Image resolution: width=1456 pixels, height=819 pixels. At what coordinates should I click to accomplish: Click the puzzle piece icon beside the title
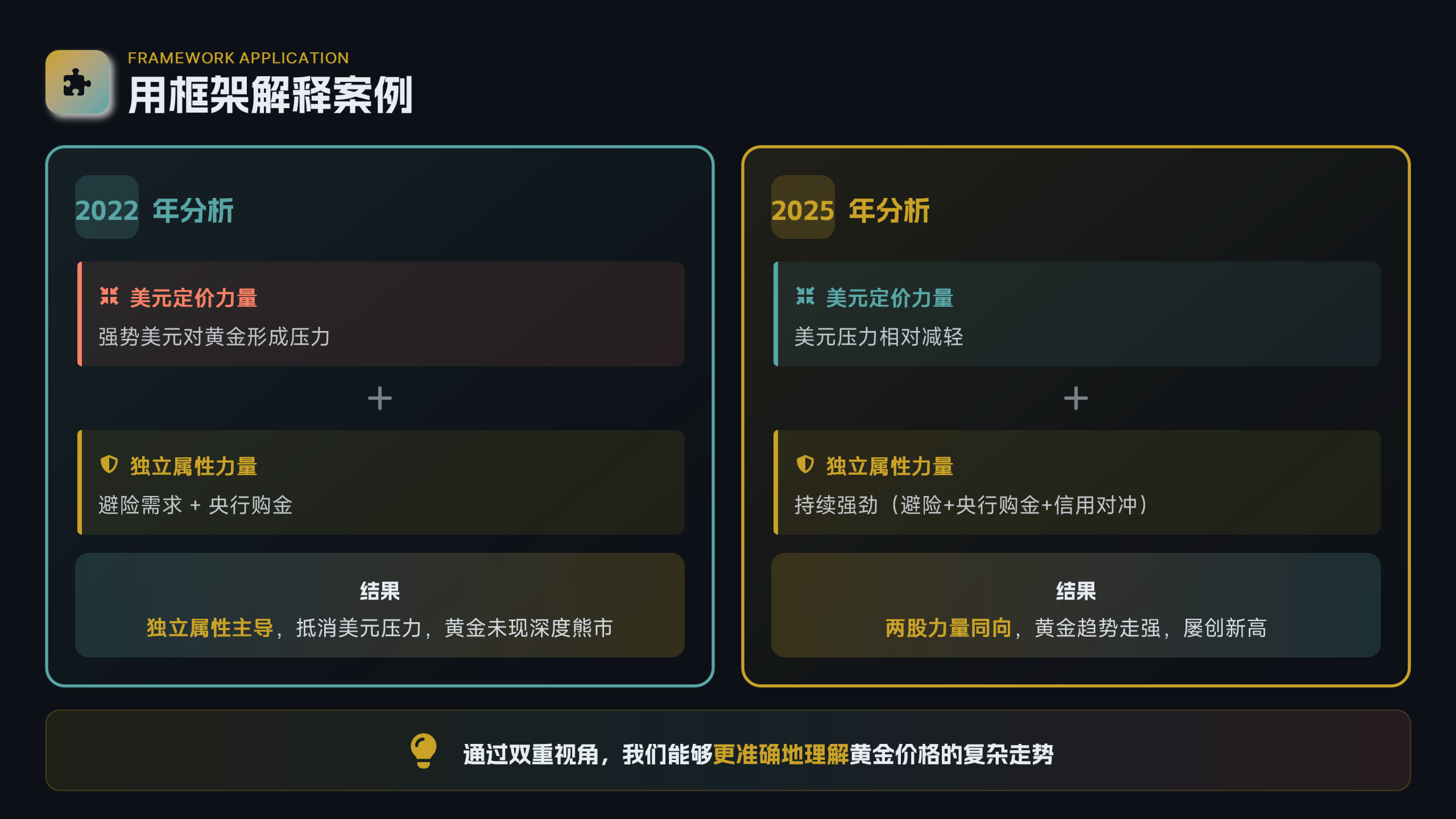tap(77, 83)
